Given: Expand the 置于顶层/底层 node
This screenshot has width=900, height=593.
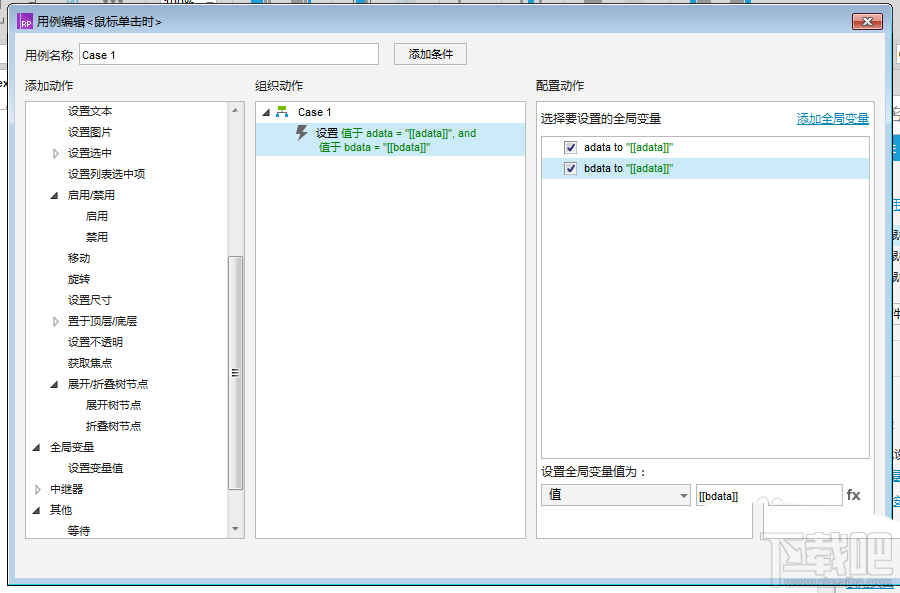Looking at the screenshot, I should point(56,321).
